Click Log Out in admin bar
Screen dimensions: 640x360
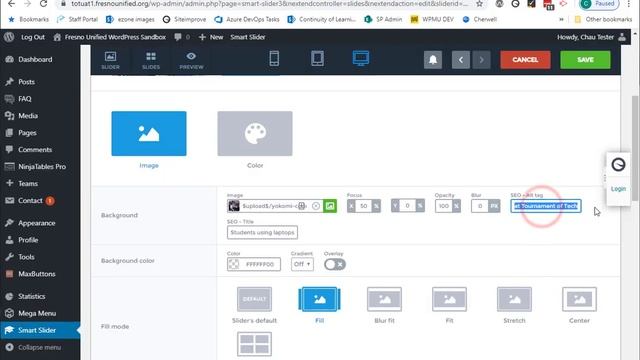[33, 37]
